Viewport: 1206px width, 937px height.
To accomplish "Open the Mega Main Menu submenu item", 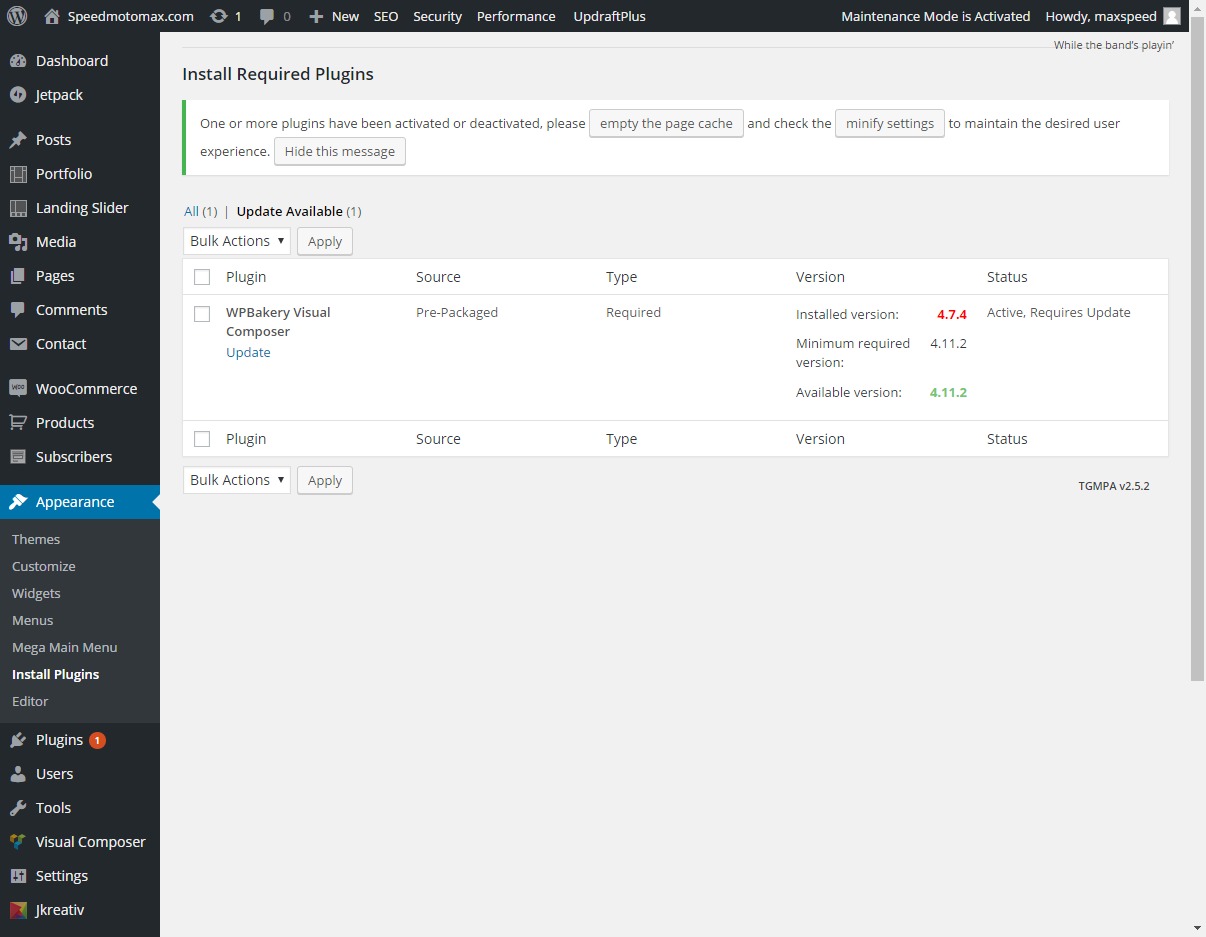I will coord(65,647).
